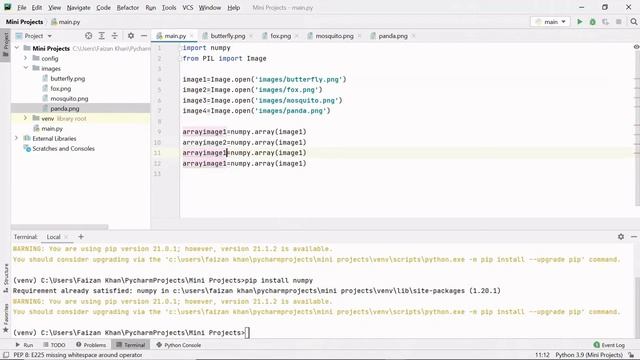The height and width of the screenshot is (360, 640).
Task: Collapse the Mini Projects root folder
Action: point(17,48)
